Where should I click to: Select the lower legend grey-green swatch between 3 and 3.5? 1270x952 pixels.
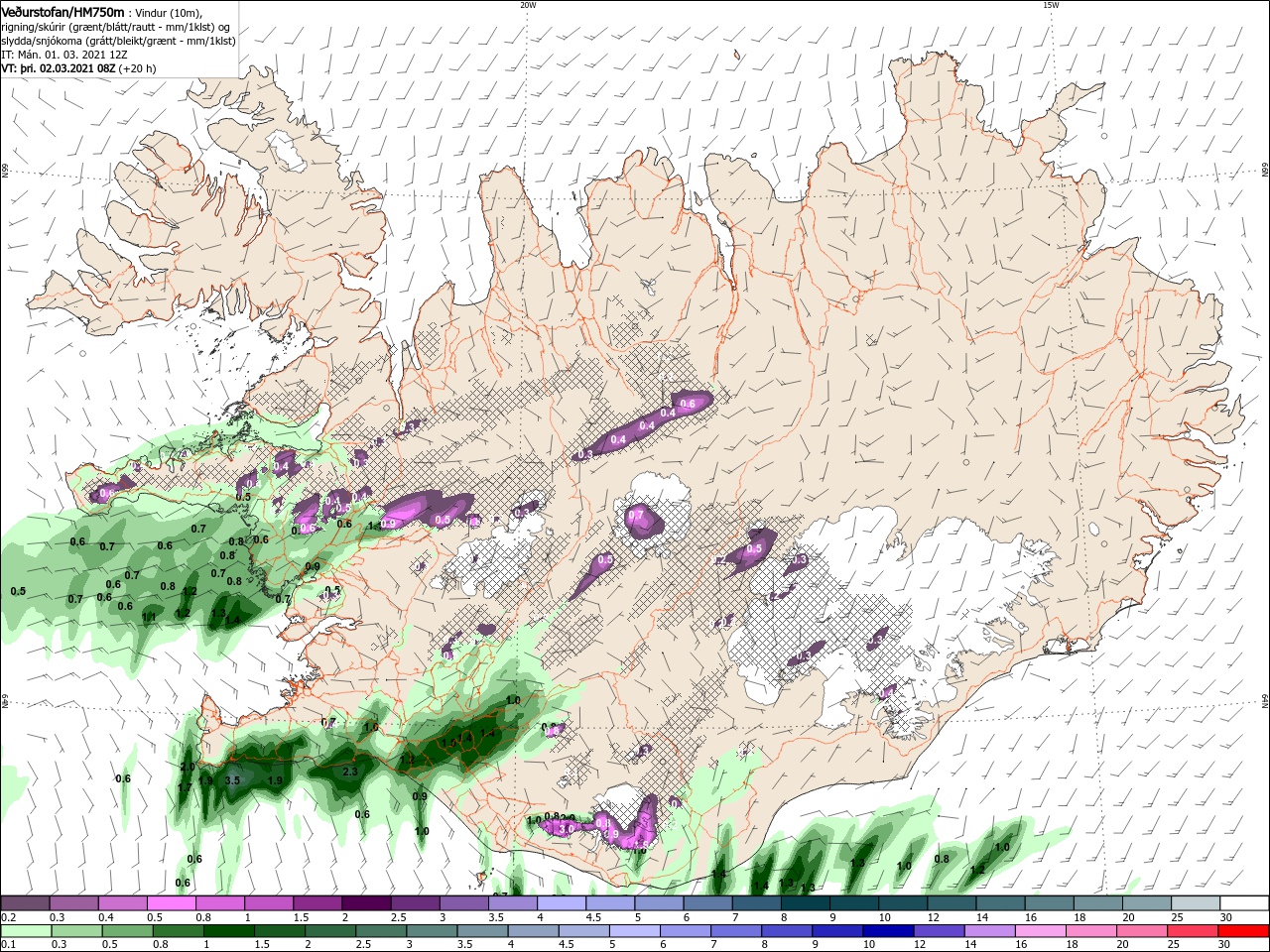pyautogui.click(x=433, y=931)
